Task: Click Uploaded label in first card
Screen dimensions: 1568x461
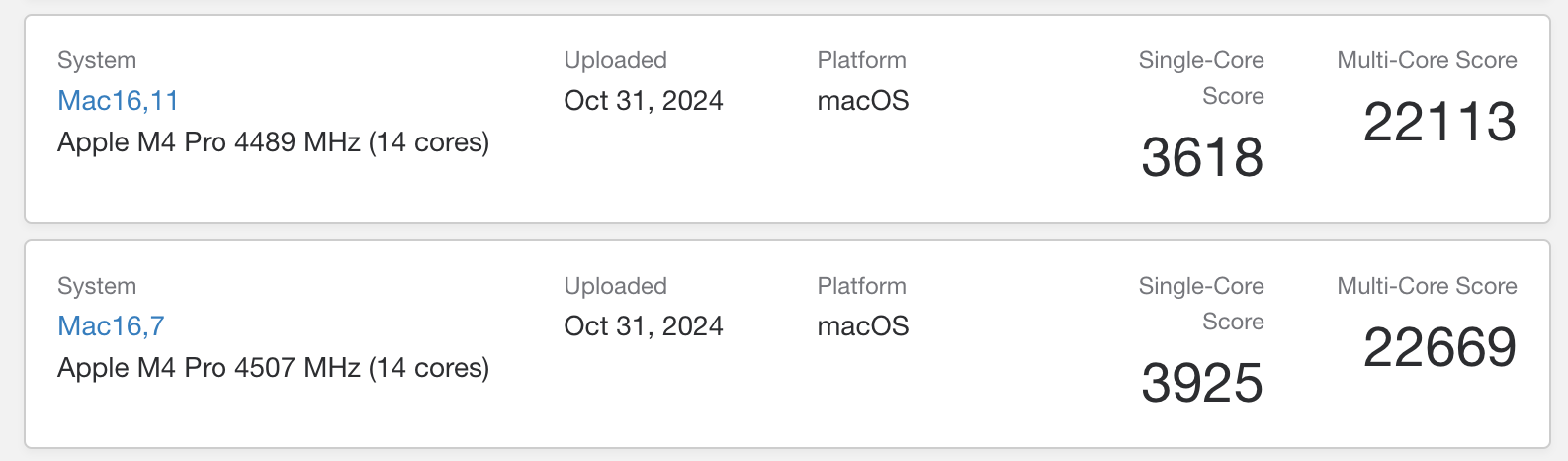Action: pyautogui.click(x=616, y=60)
